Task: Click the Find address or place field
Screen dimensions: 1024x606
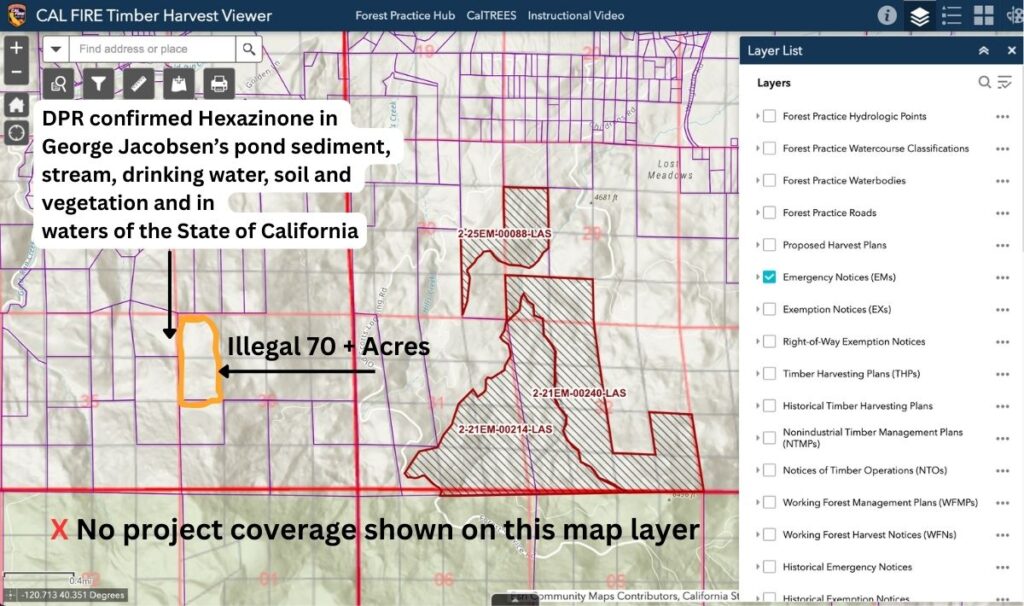Action: coord(152,49)
